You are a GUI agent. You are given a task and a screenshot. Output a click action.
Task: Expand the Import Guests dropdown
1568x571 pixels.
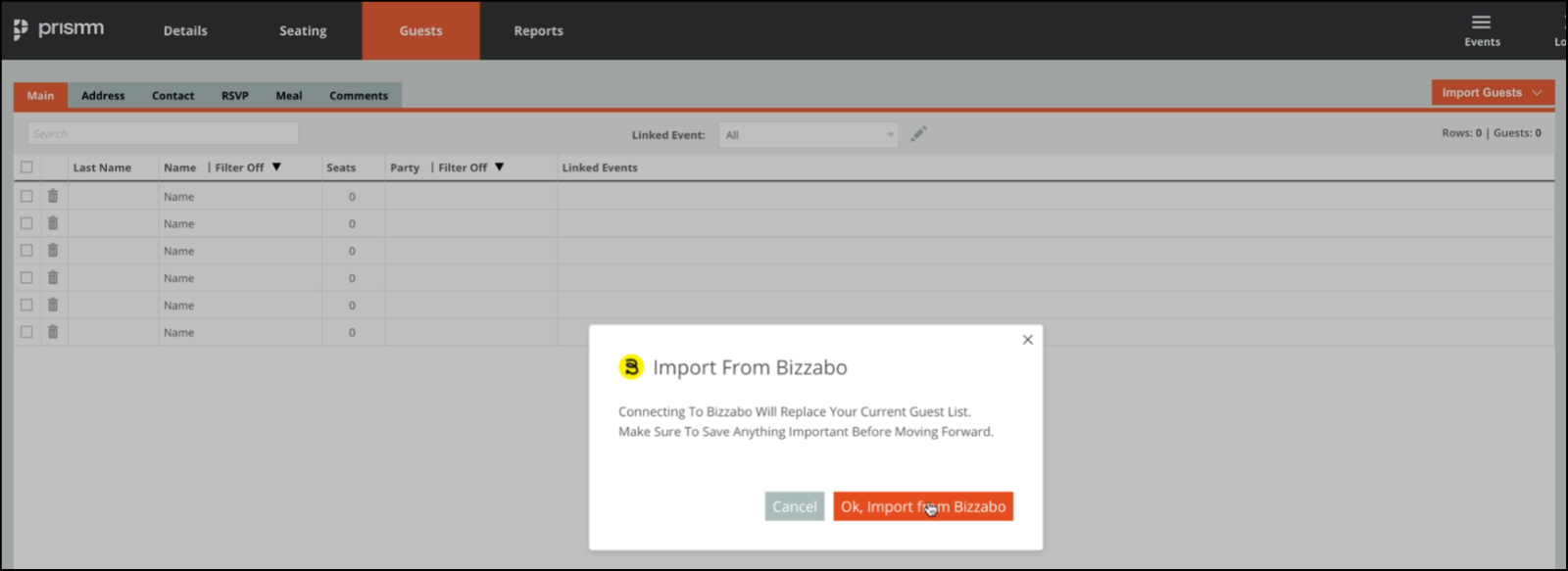point(1493,92)
